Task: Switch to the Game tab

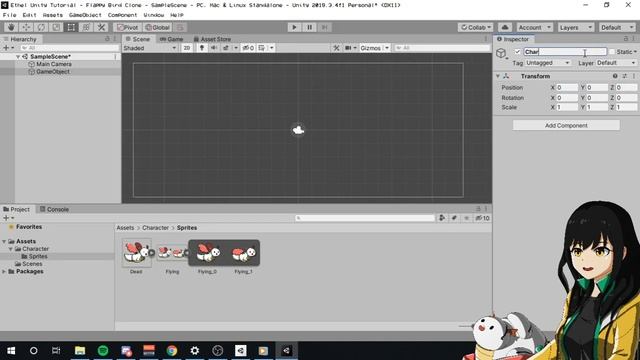Action: pyautogui.click(x=172, y=39)
